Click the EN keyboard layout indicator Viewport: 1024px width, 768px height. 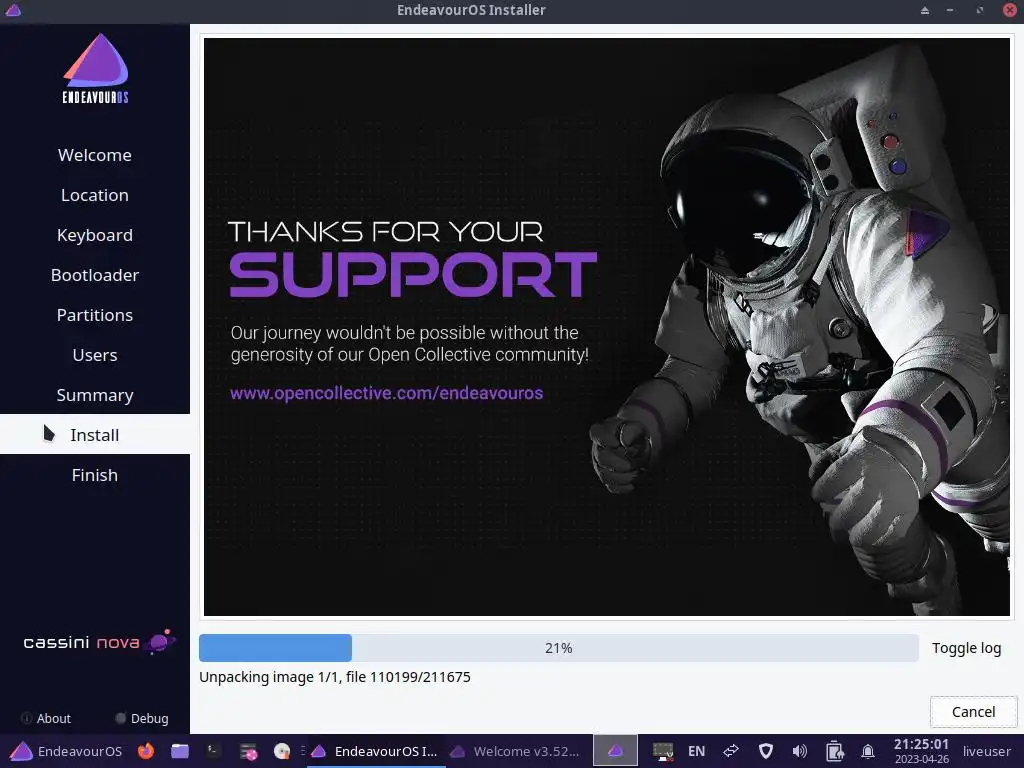coord(696,751)
